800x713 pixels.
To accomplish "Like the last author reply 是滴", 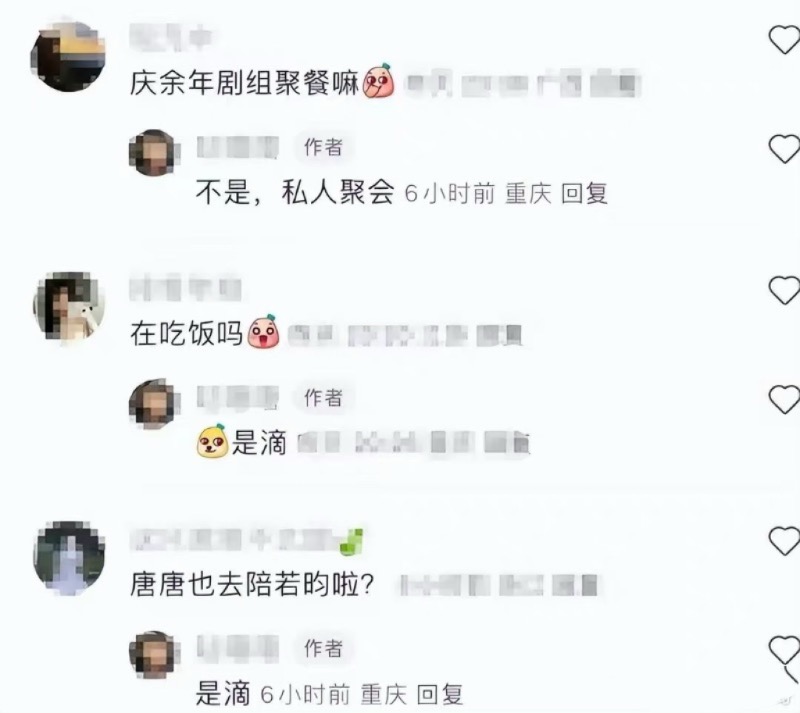I will pos(785,650).
